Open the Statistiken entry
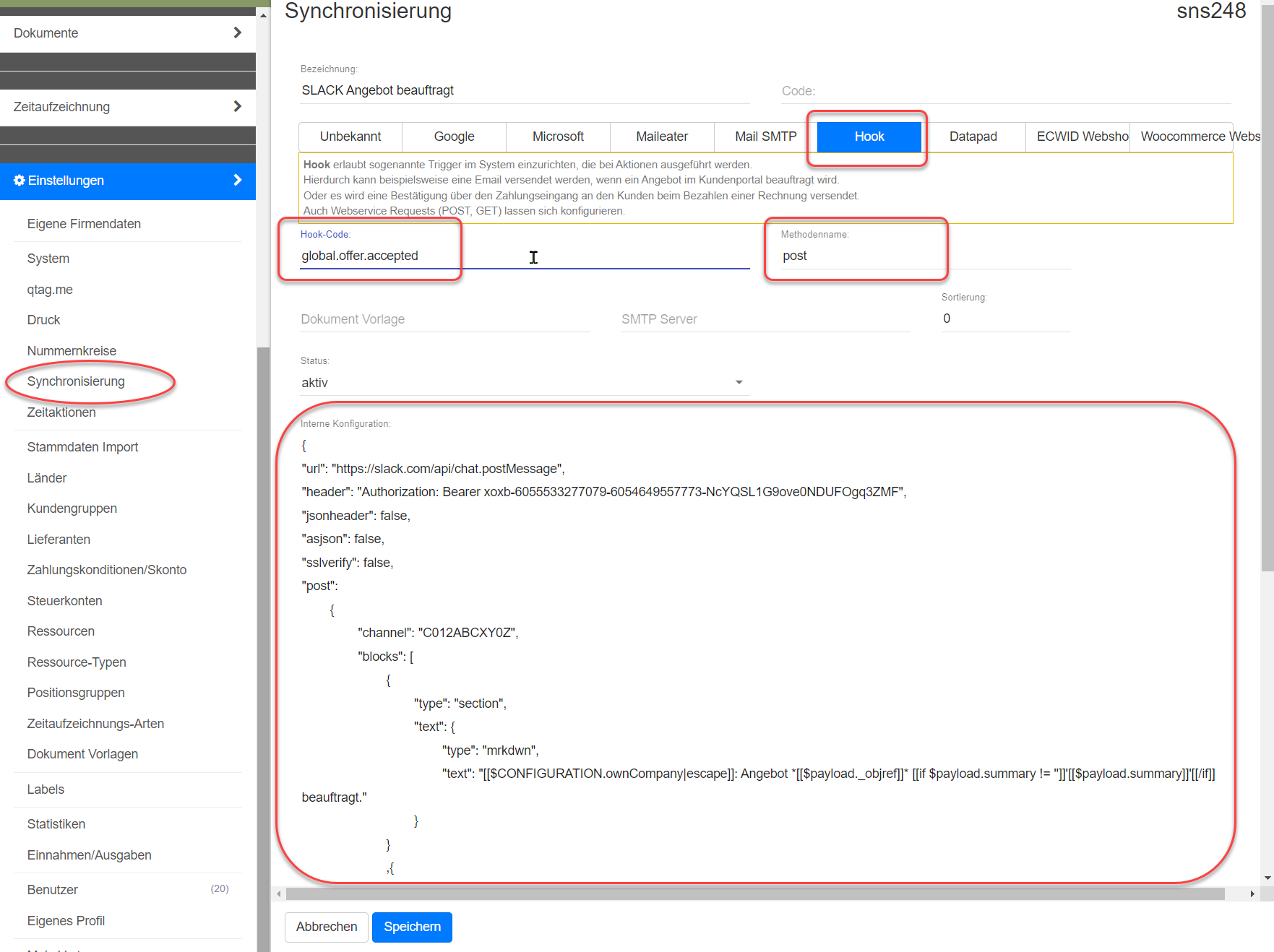 [x=56, y=824]
